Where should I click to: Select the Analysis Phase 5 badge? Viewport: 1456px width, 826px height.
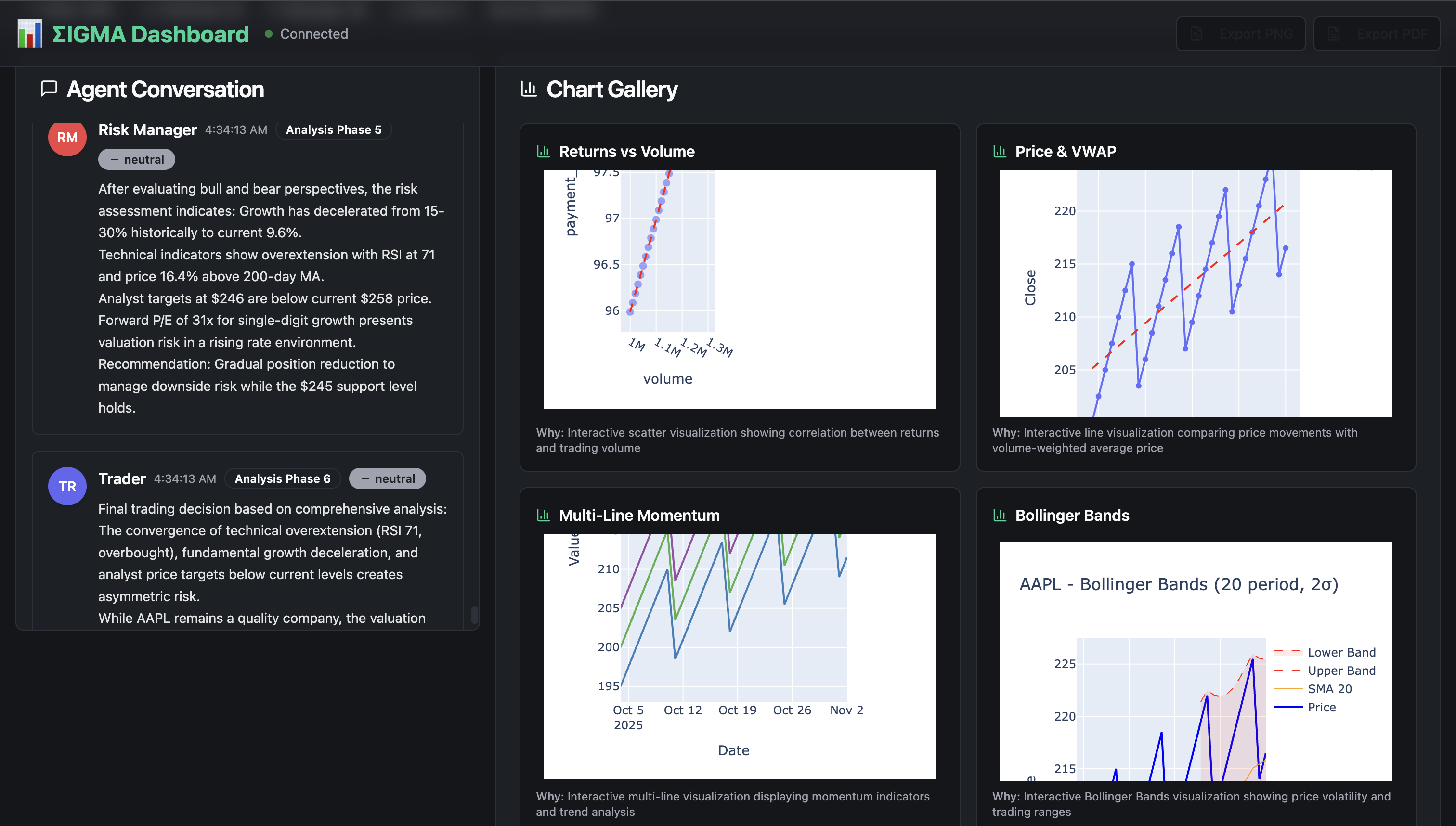pos(333,130)
